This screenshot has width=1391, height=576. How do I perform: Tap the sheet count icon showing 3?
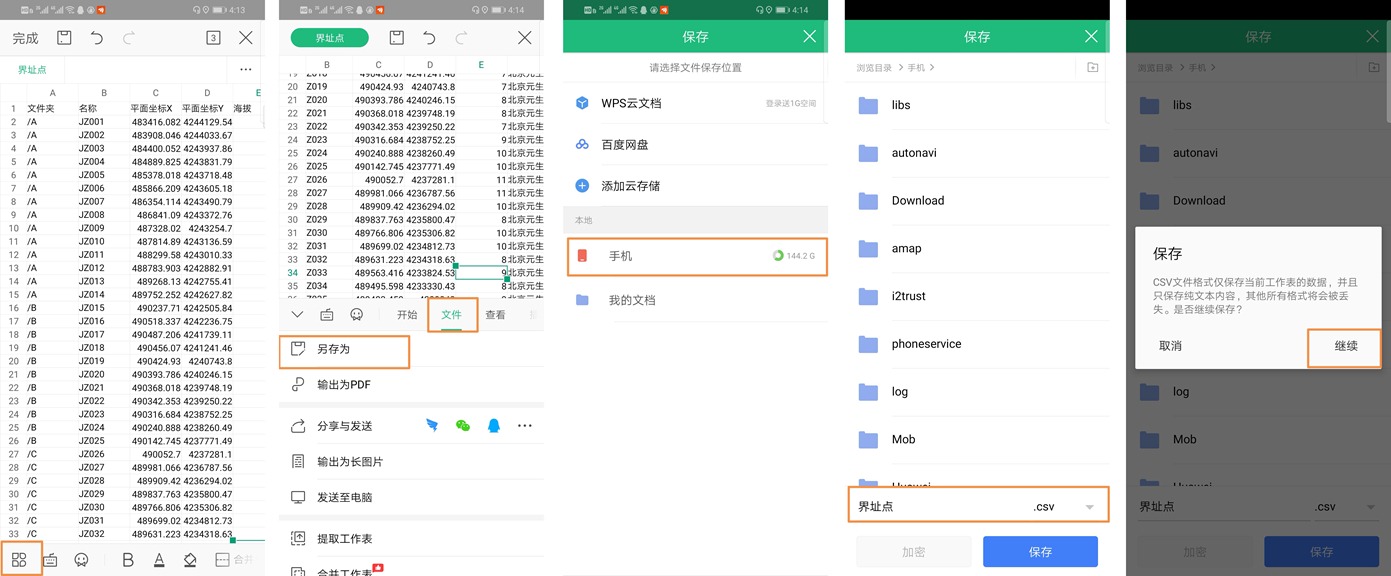tap(213, 38)
